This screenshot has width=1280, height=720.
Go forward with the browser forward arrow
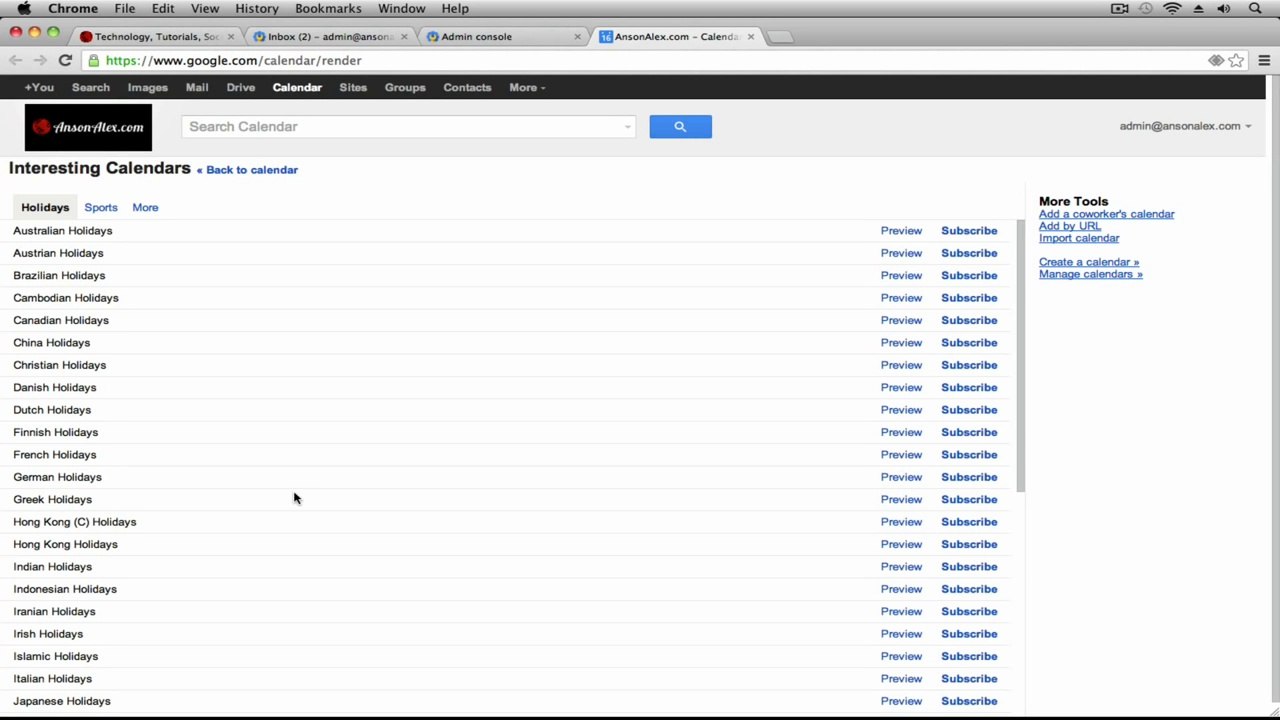40,60
